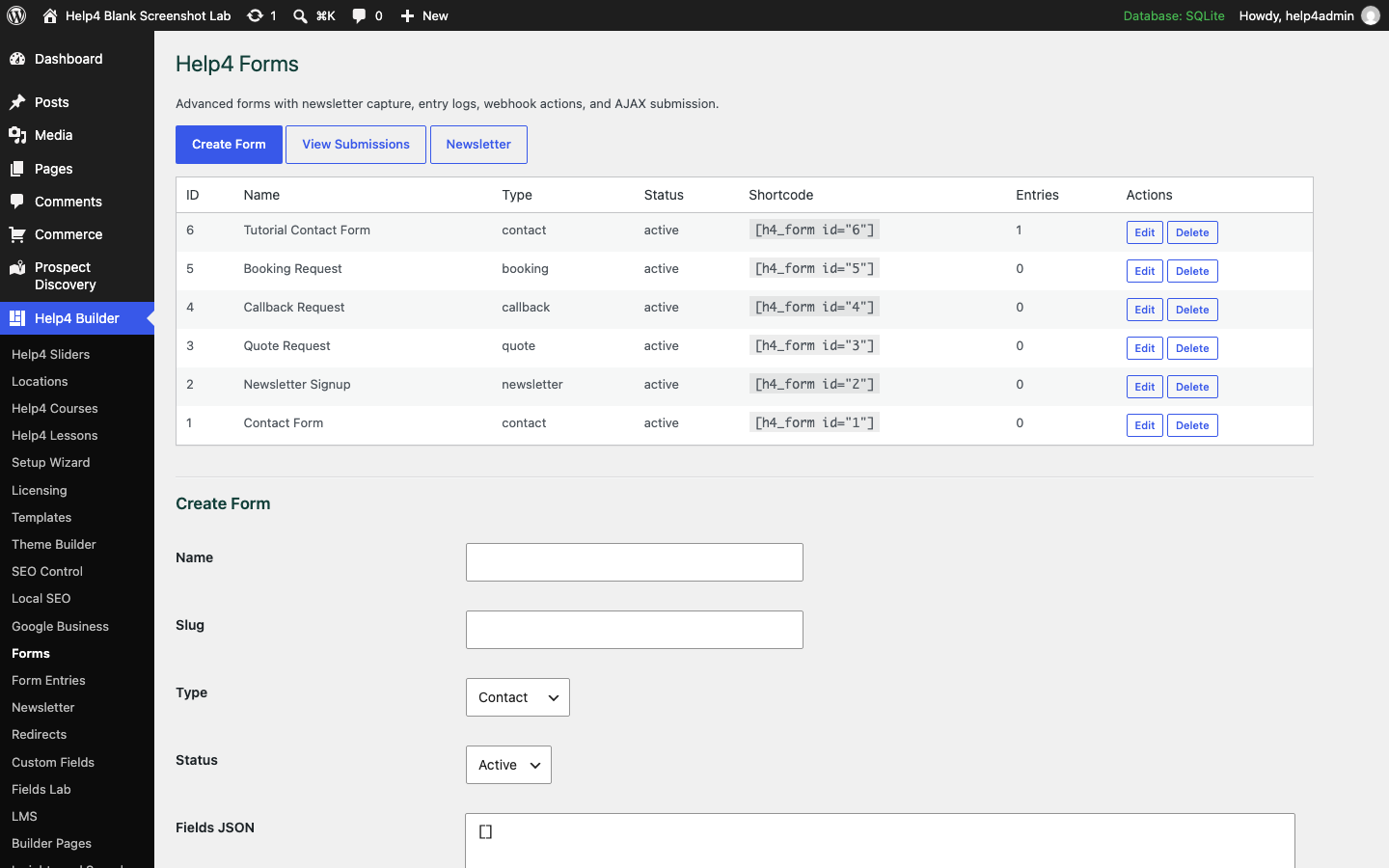This screenshot has height=868, width=1389.
Task: Open Newsletter in the sidebar submenu
Action: pyautogui.click(x=43, y=707)
